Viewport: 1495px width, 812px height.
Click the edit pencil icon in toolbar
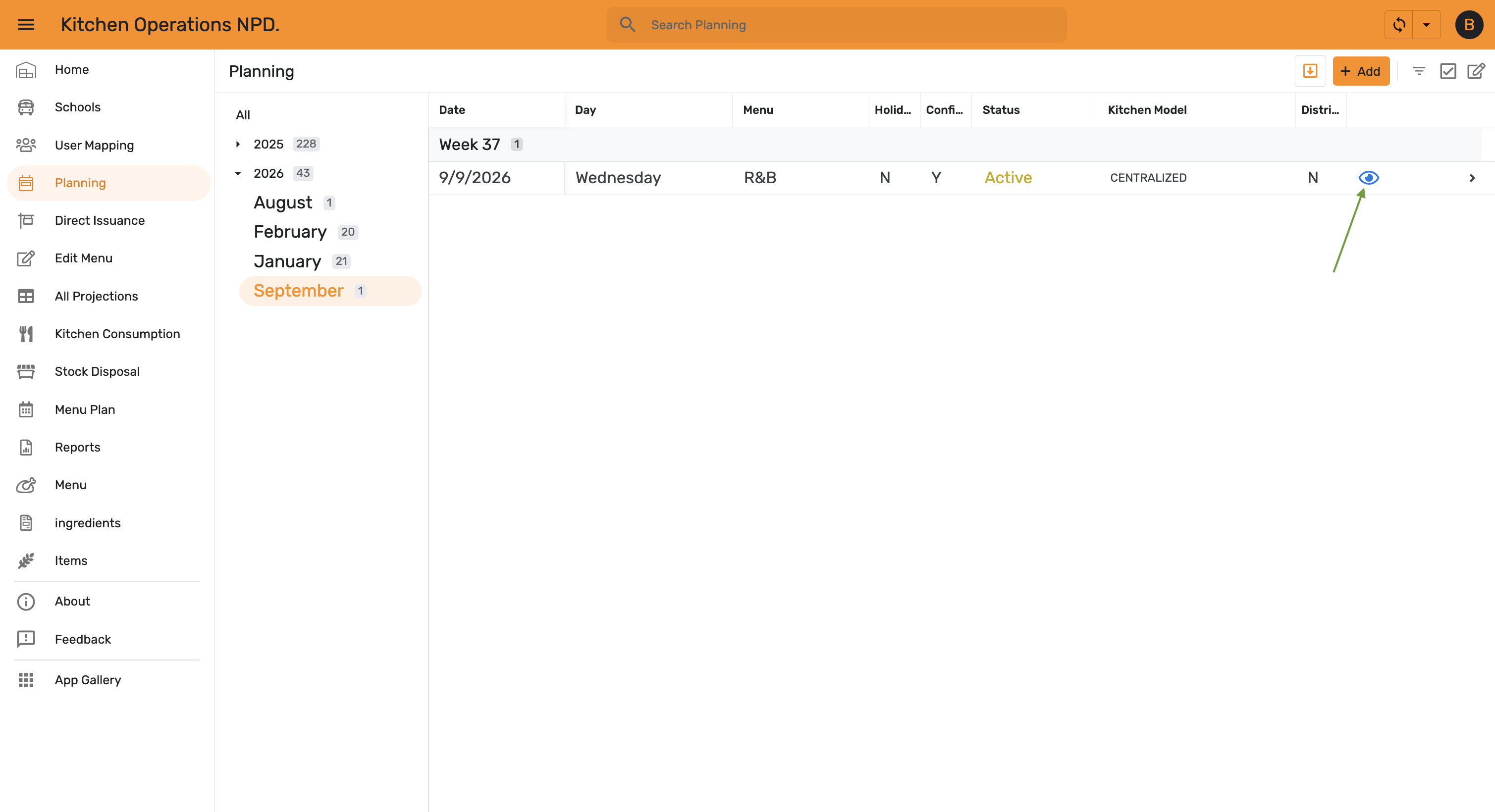(x=1476, y=71)
